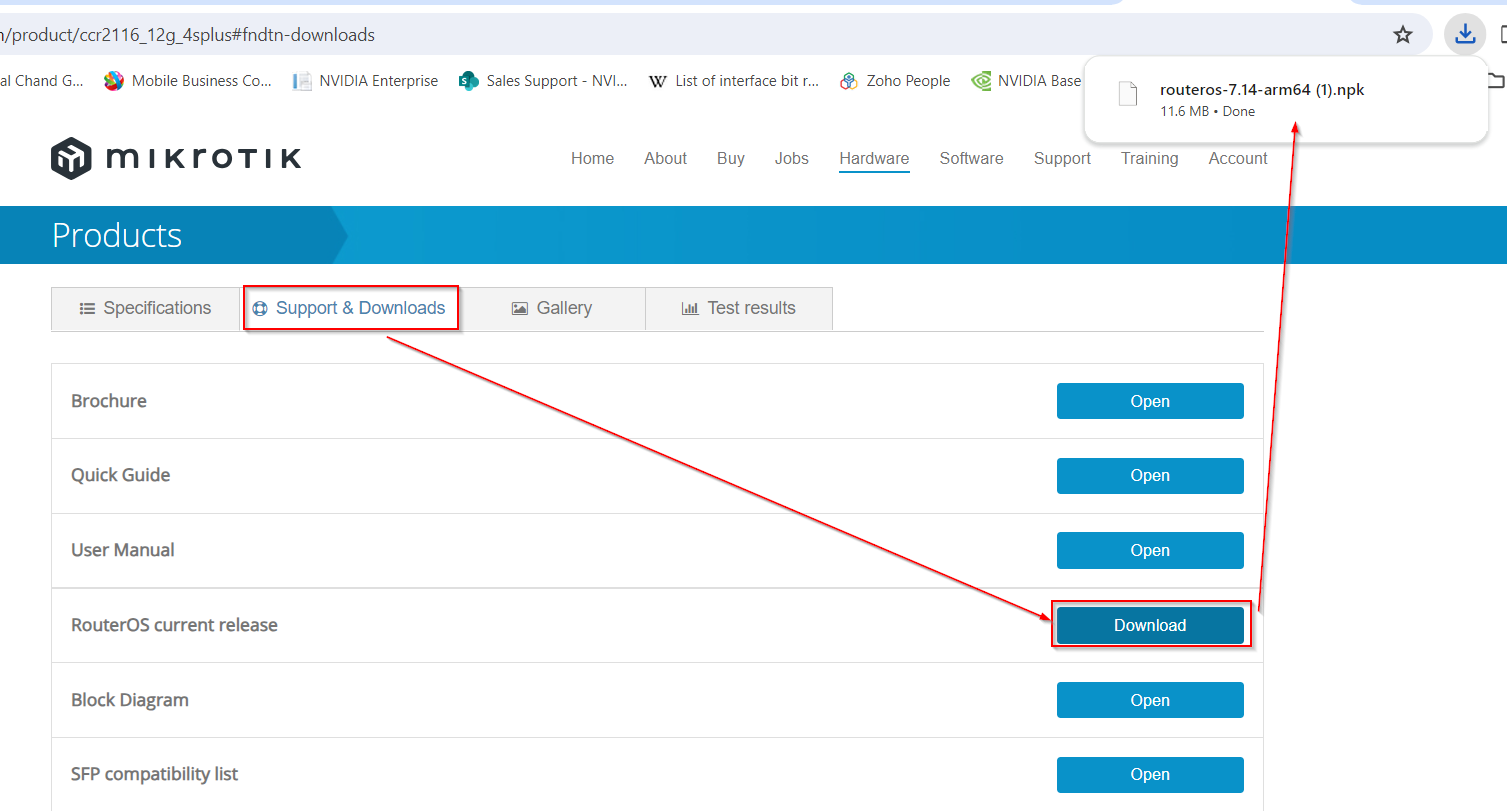The height and width of the screenshot is (811, 1507).
Task: Open the List of interface bit r... bookmark
Action: coord(734,81)
